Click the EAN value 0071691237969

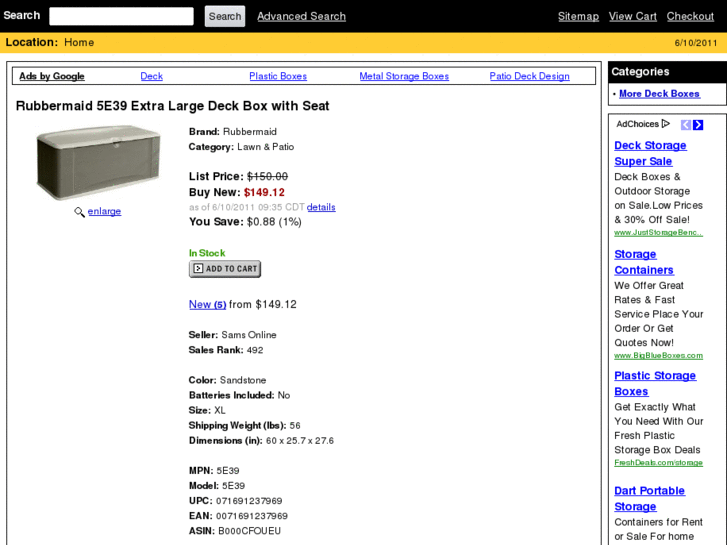(252, 516)
